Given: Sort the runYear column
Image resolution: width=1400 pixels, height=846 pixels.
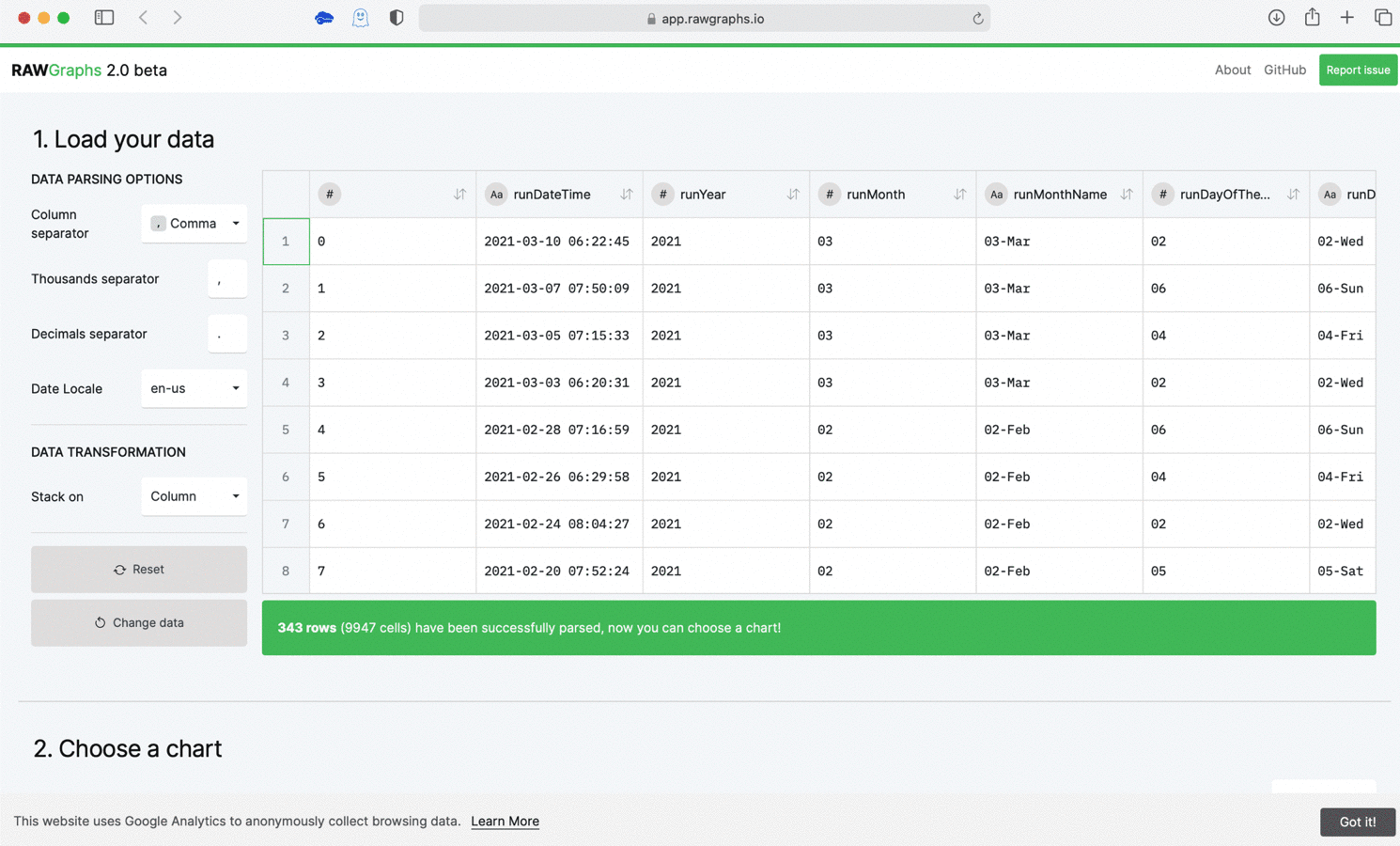Looking at the screenshot, I should [792, 195].
